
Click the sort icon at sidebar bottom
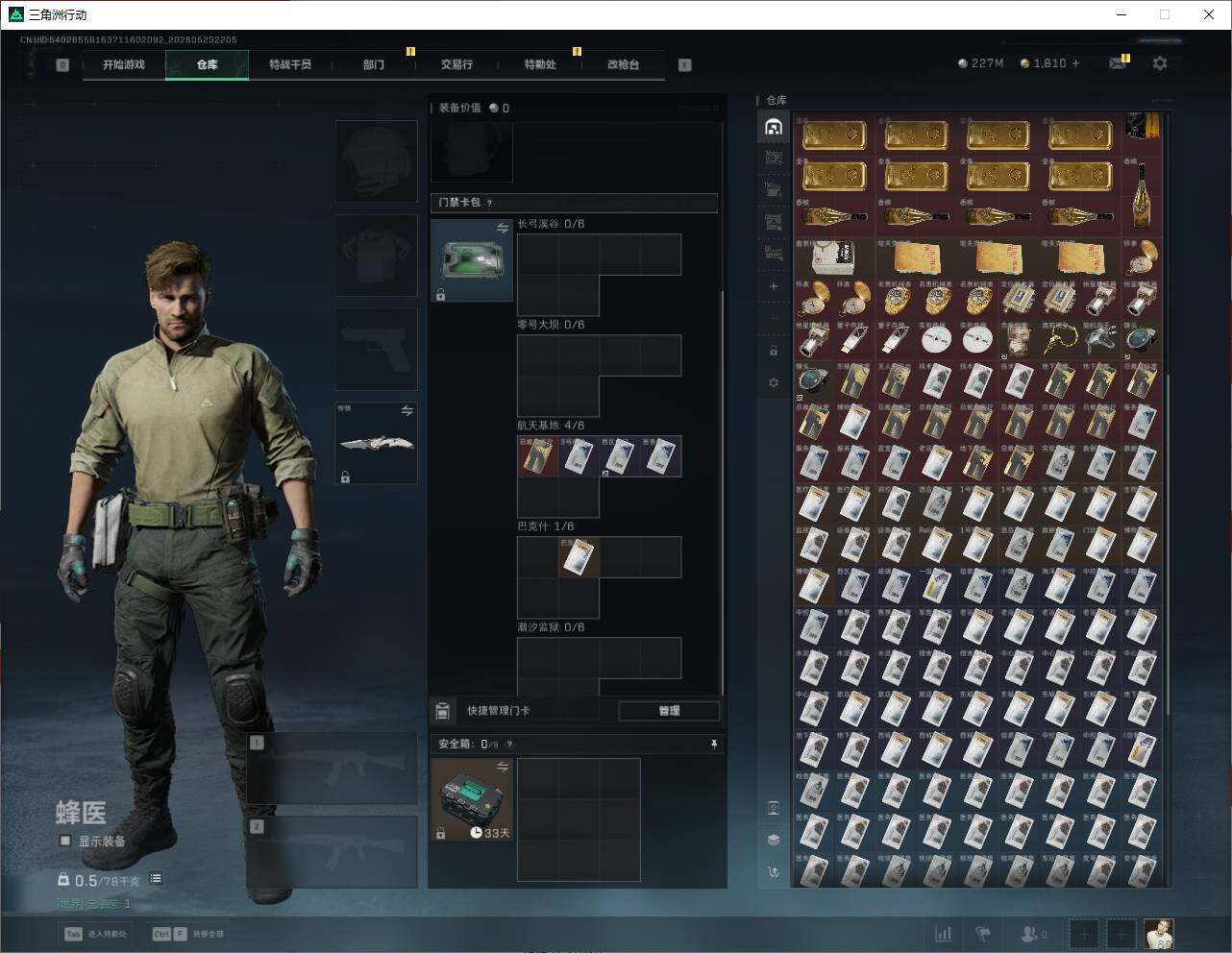(x=774, y=872)
